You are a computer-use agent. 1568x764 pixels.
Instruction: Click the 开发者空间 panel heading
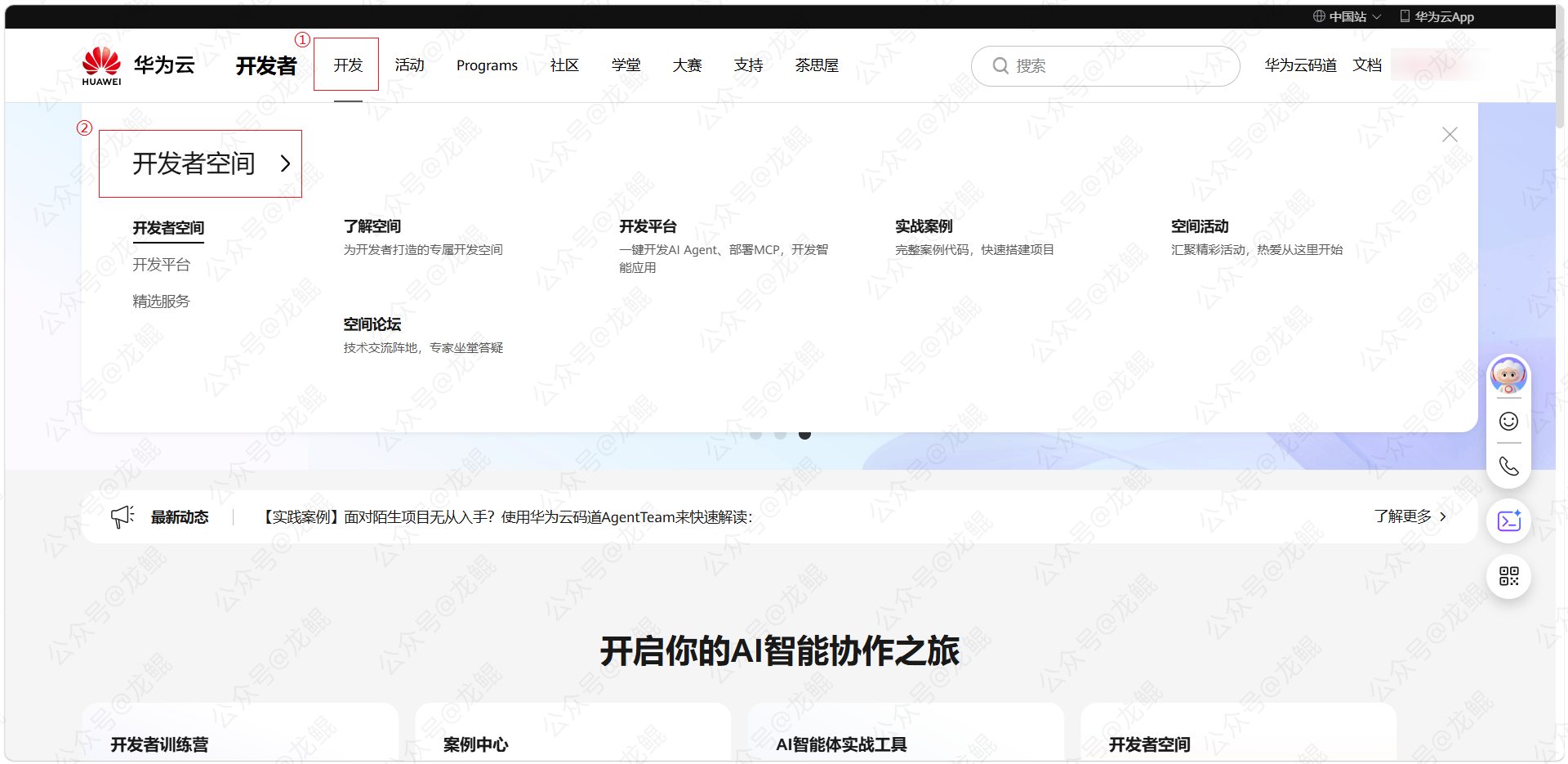pyautogui.click(x=194, y=163)
